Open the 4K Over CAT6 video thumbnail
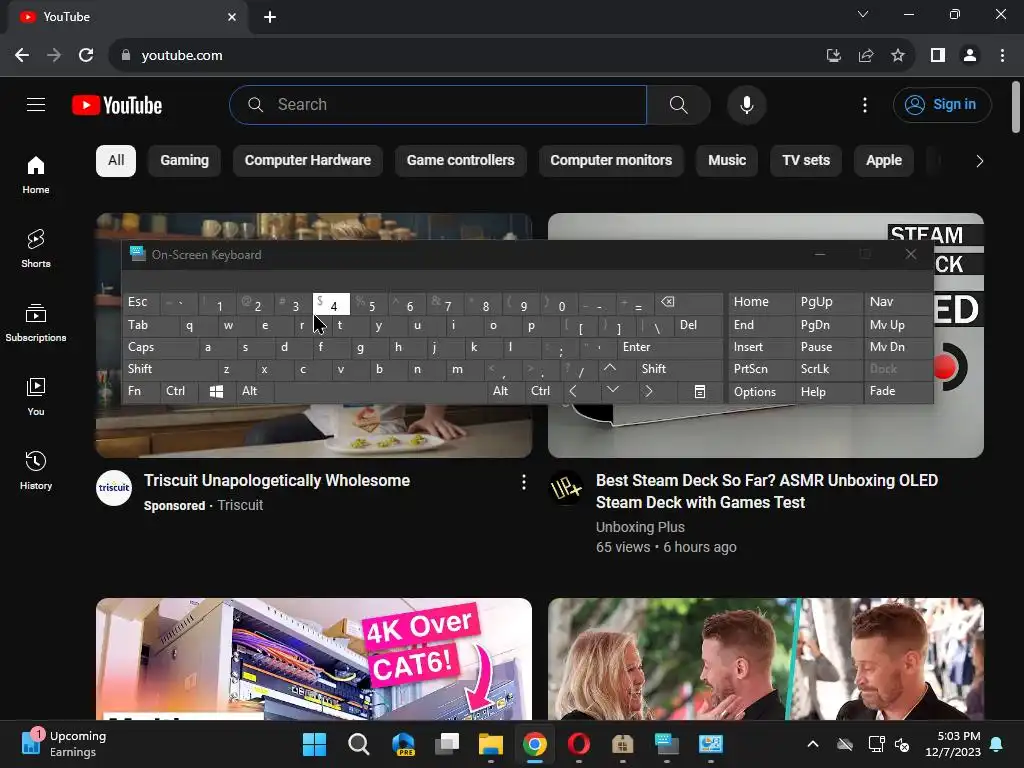The width and height of the screenshot is (1024, 768). coord(313,659)
